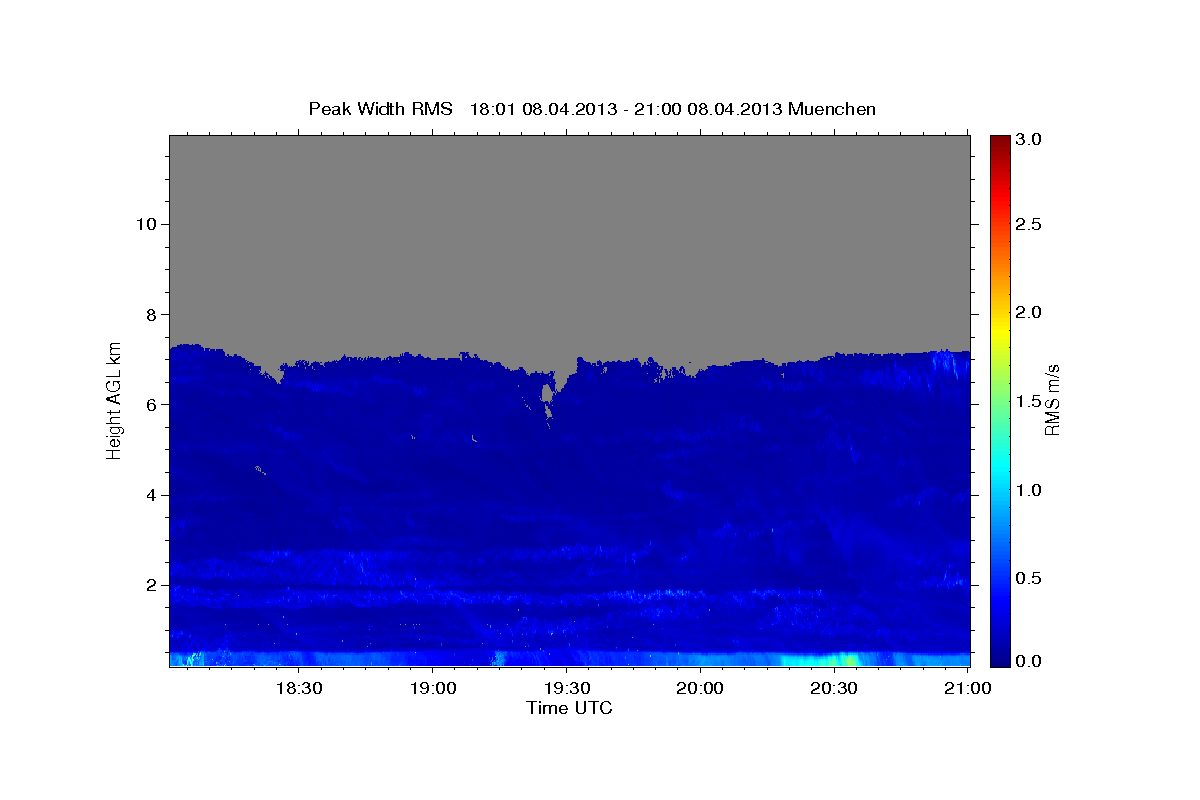Click the 'Time UTC' axis label
The image size is (1200, 800).
(569, 708)
